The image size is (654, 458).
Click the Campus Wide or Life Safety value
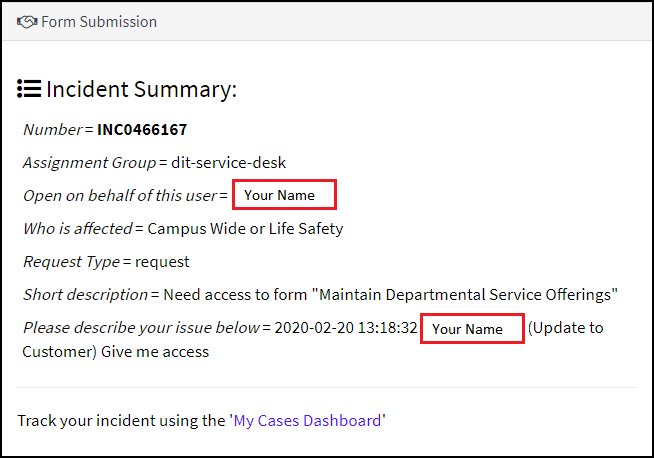[x=245, y=229]
